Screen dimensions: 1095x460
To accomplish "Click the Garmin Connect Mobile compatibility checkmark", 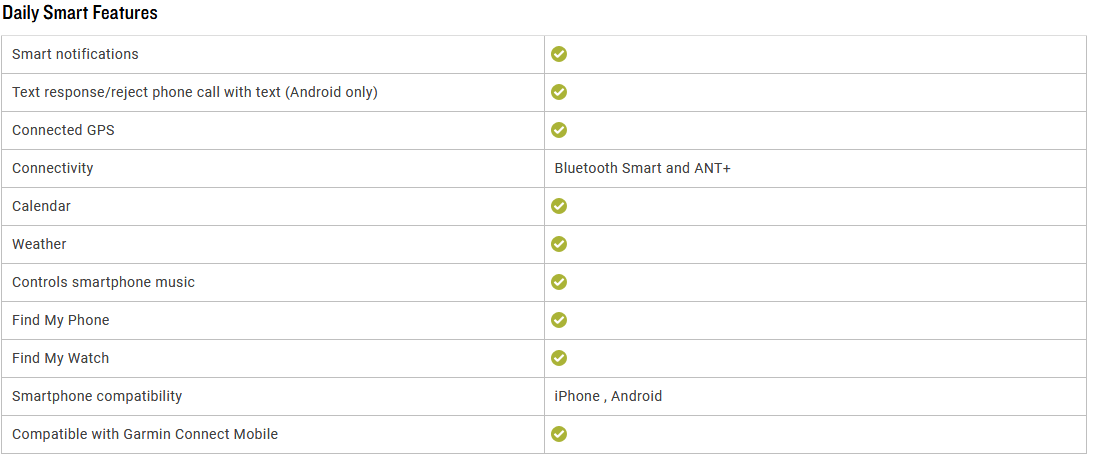I will (x=559, y=434).
